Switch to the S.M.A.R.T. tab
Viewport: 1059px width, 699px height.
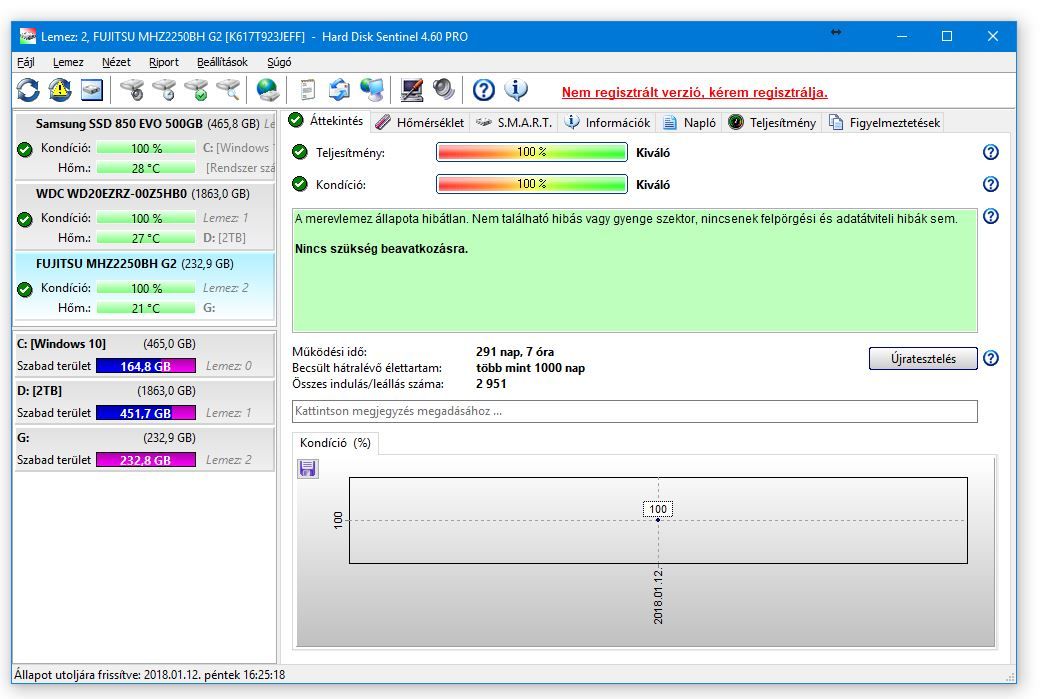(x=514, y=122)
